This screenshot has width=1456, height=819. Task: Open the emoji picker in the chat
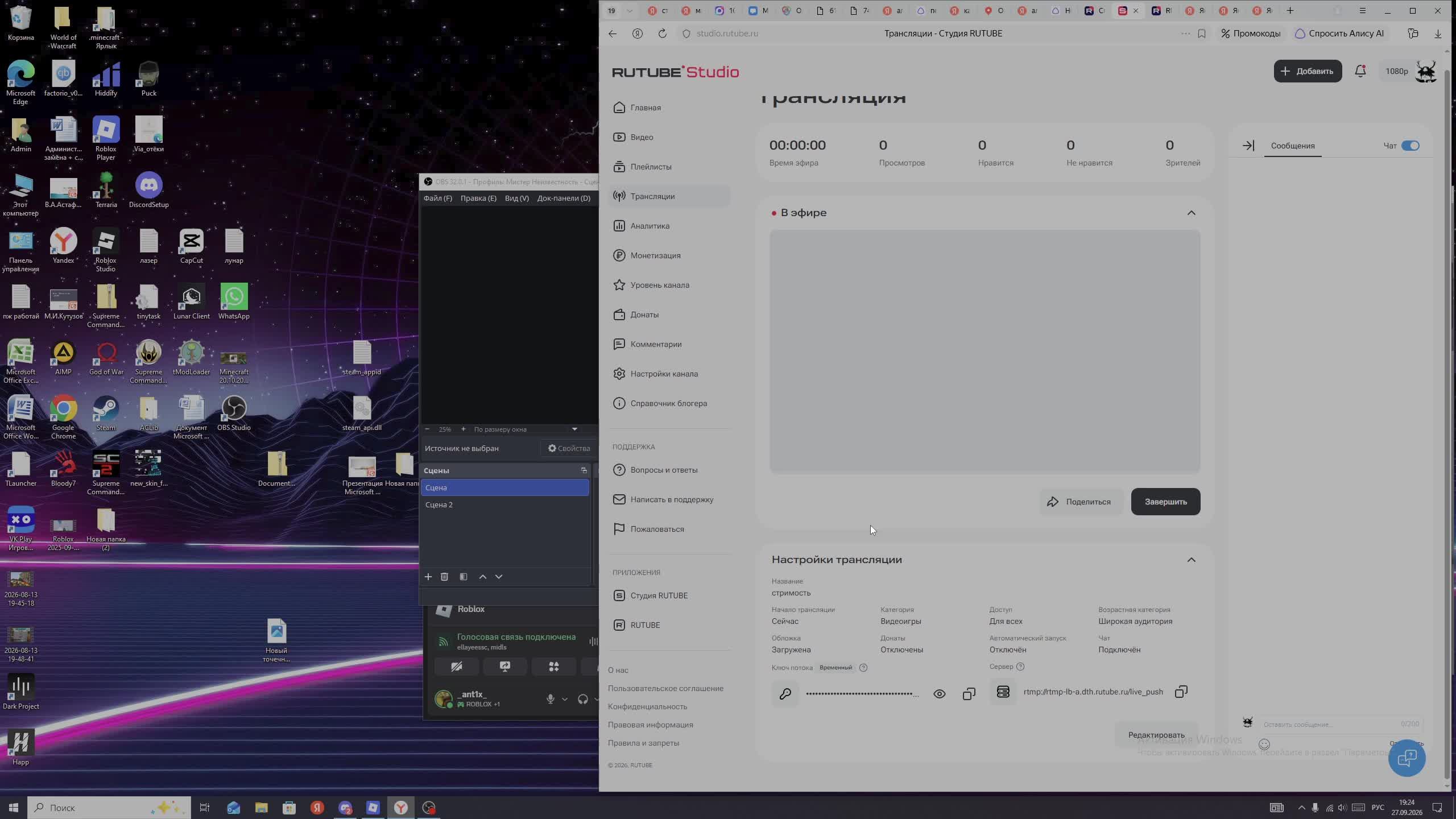pyautogui.click(x=1264, y=744)
